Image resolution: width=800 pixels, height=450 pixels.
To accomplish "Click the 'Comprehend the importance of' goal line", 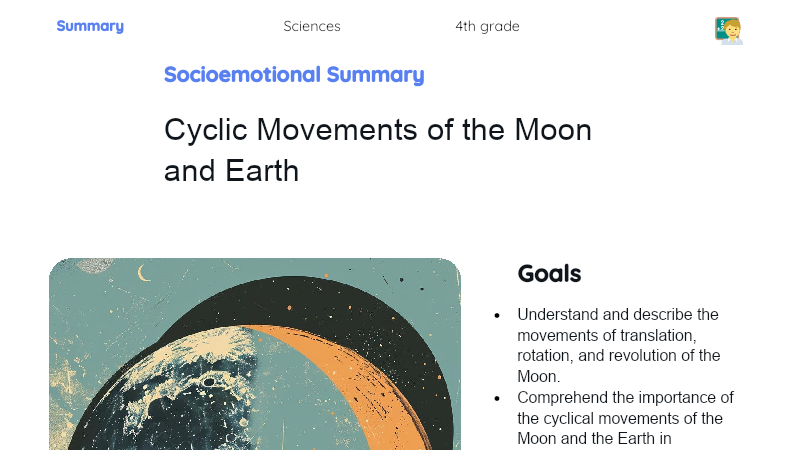I will 626,397.
